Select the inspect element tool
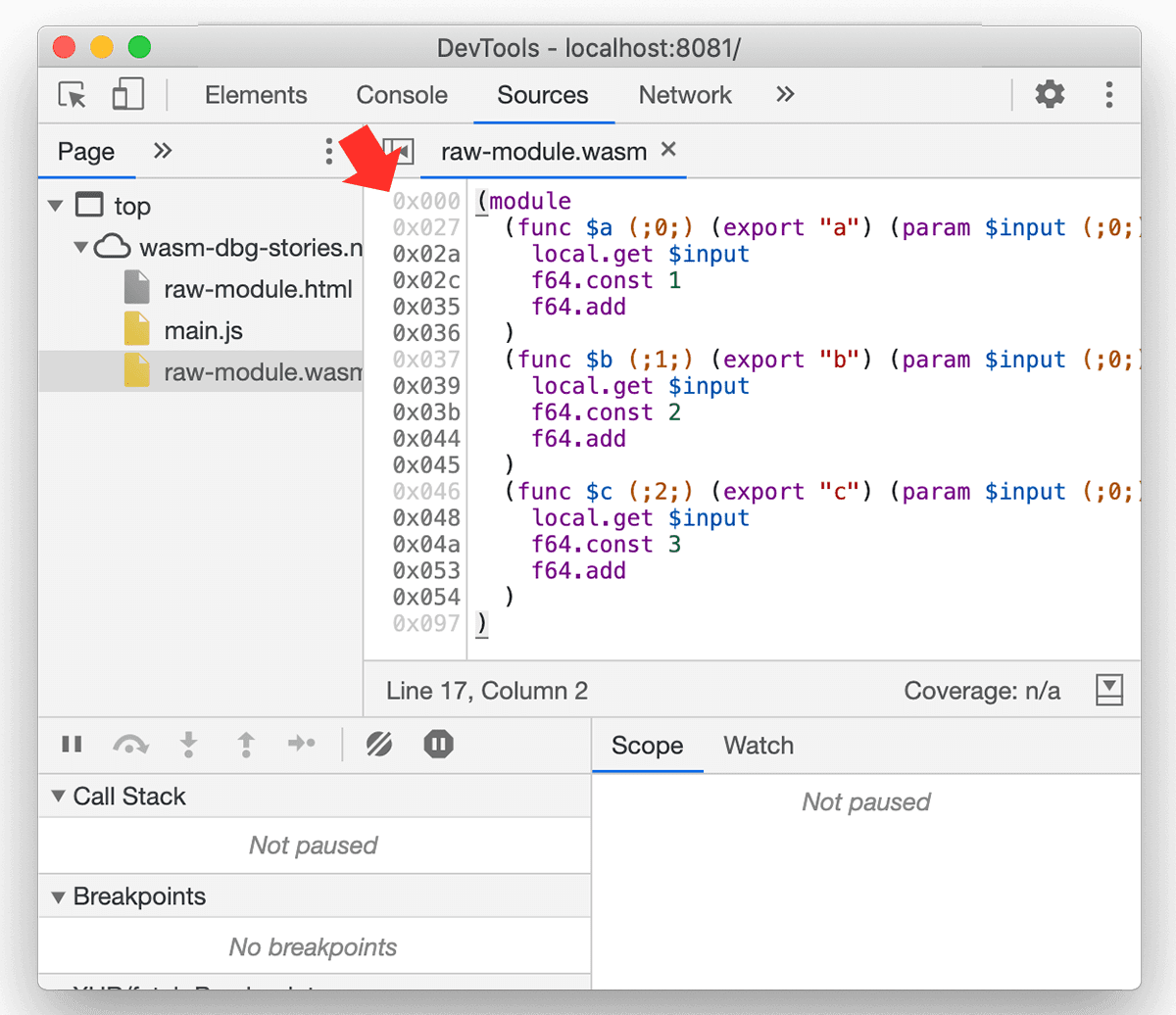The image size is (1176, 1015). click(x=71, y=95)
